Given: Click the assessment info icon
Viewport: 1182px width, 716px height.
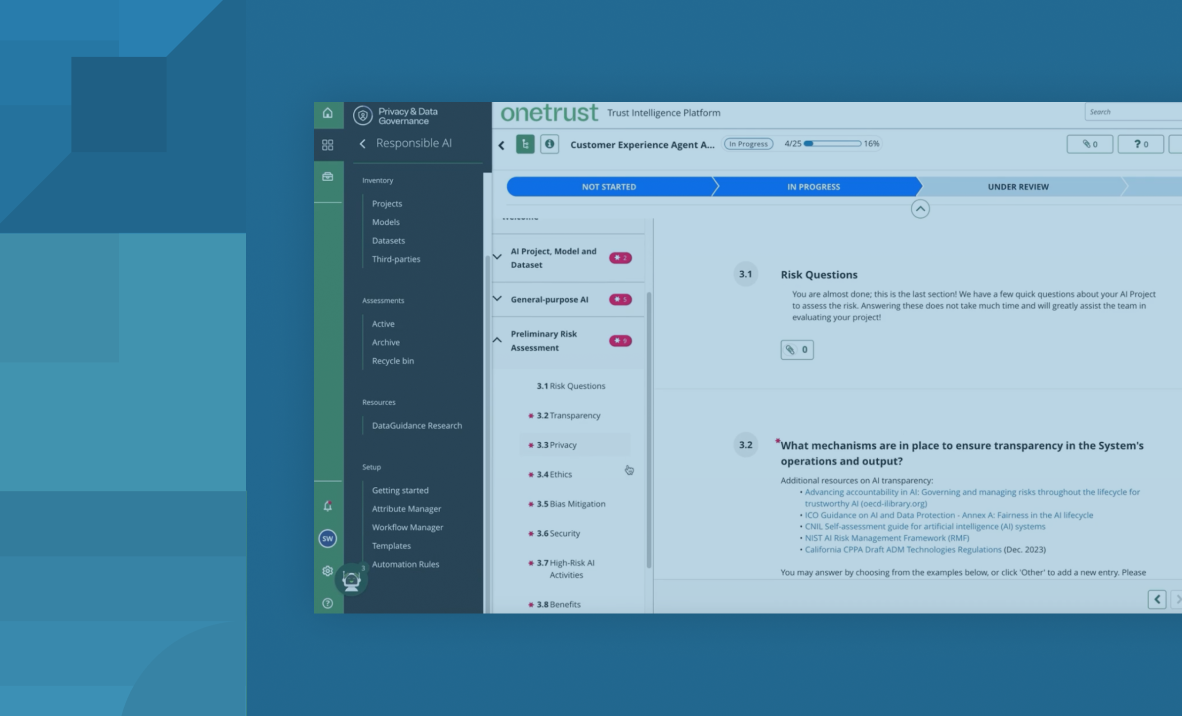Looking at the screenshot, I should click(549, 144).
